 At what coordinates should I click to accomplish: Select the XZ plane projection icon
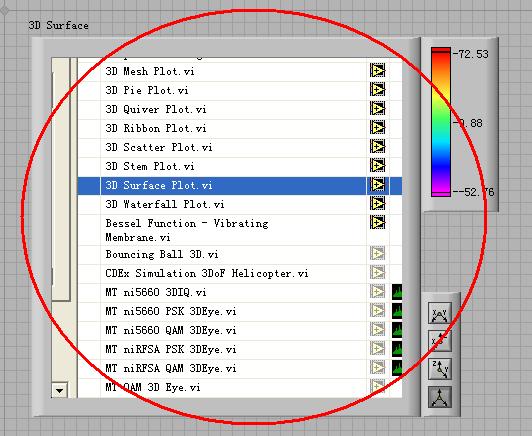[x=440, y=341]
